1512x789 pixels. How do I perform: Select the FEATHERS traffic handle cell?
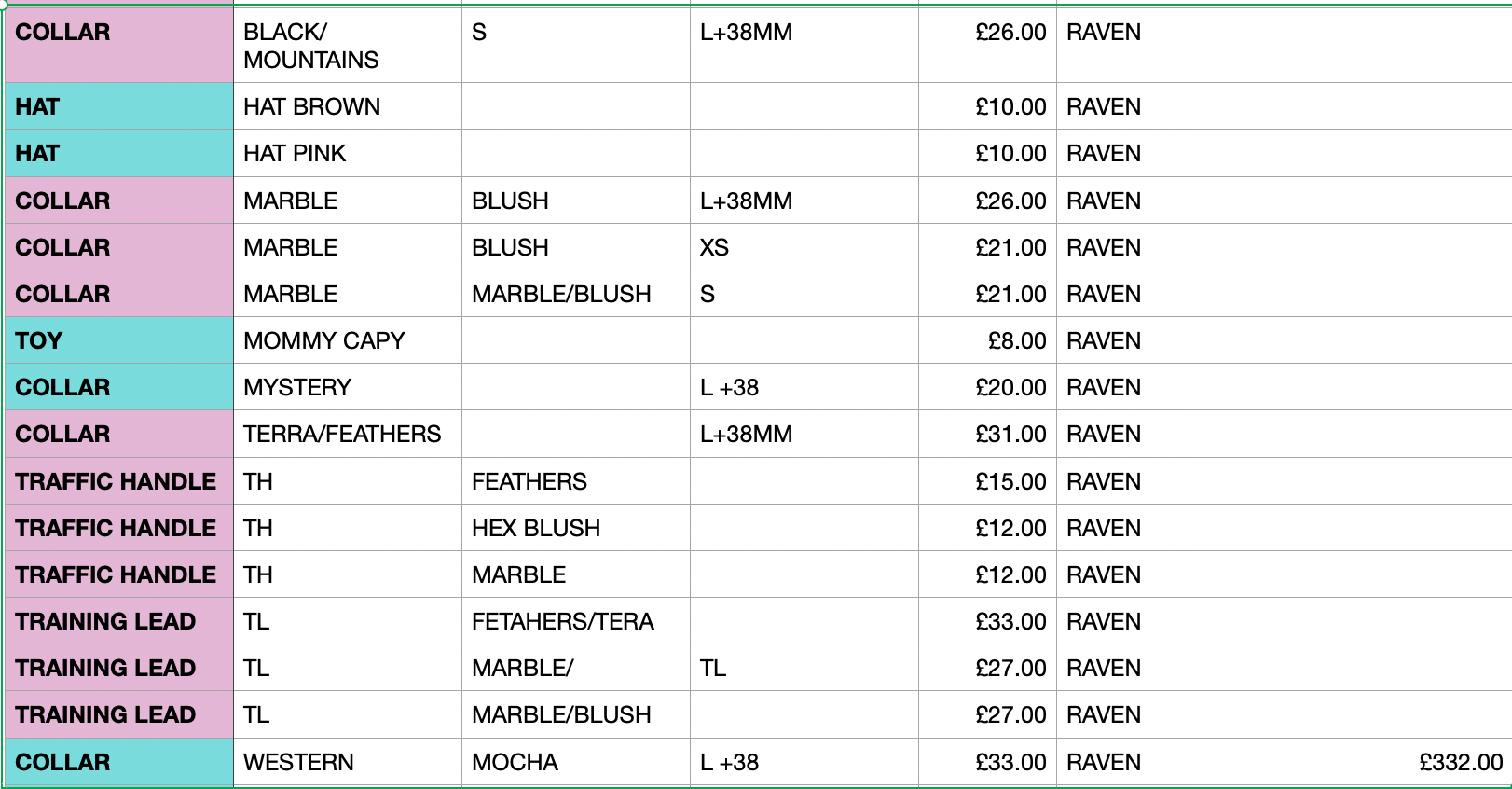tap(575, 481)
